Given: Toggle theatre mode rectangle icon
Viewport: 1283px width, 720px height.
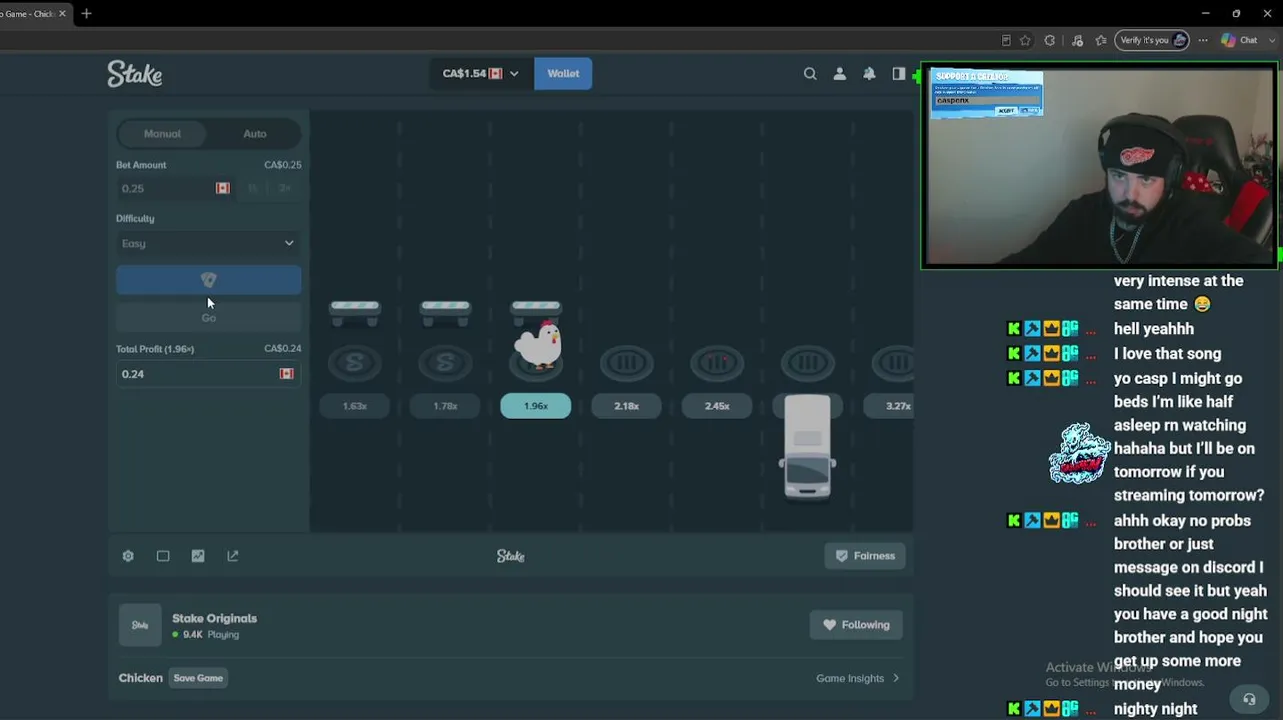Looking at the screenshot, I should [163, 556].
